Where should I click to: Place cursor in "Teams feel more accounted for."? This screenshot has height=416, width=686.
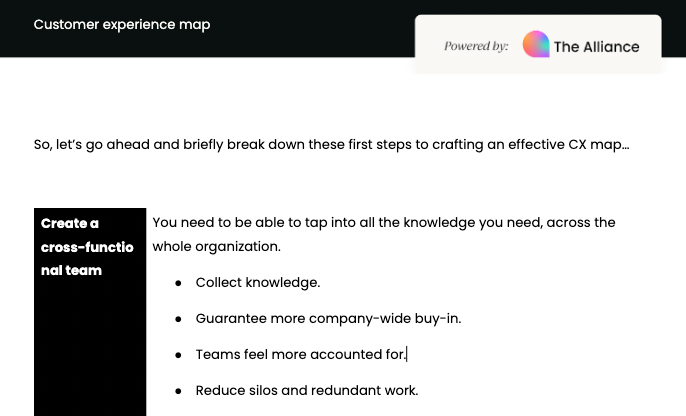pyautogui.click(x=300, y=355)
